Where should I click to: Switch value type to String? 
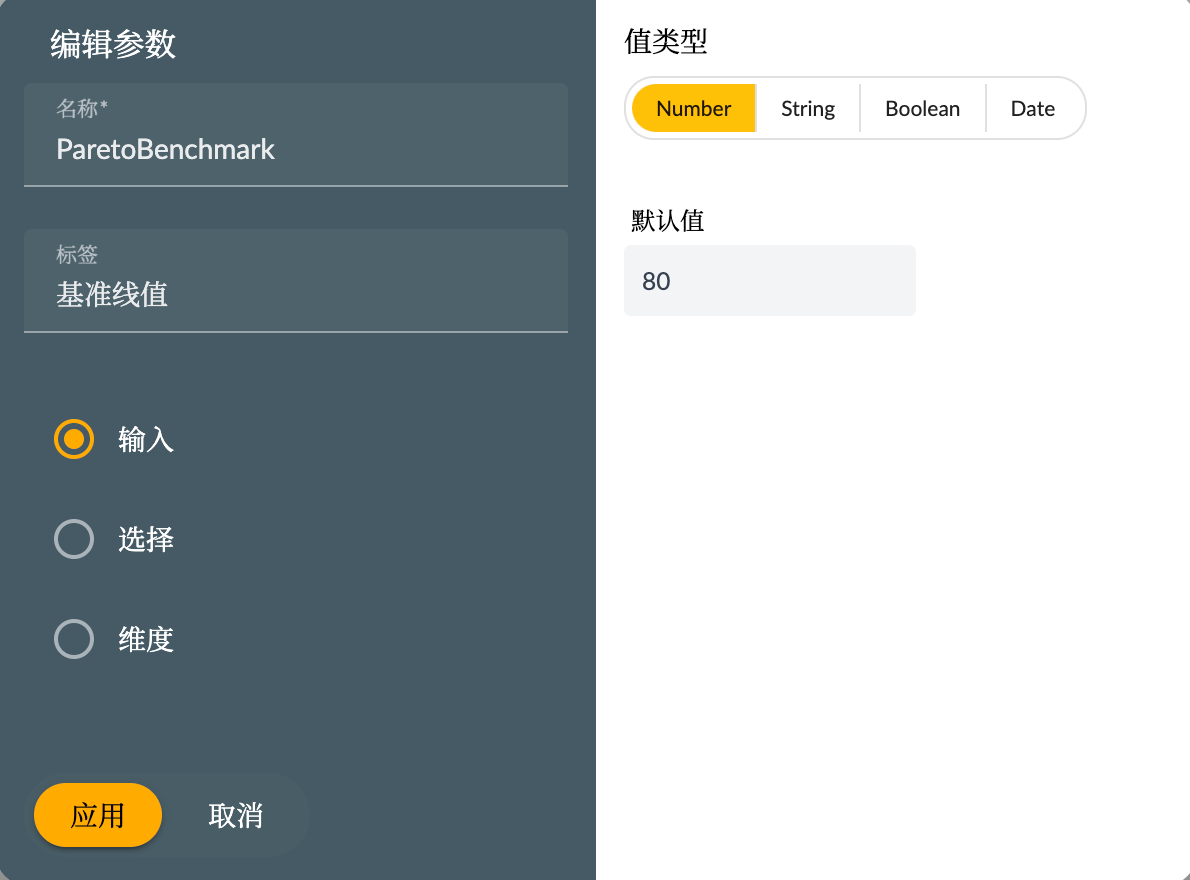(807, 108)
